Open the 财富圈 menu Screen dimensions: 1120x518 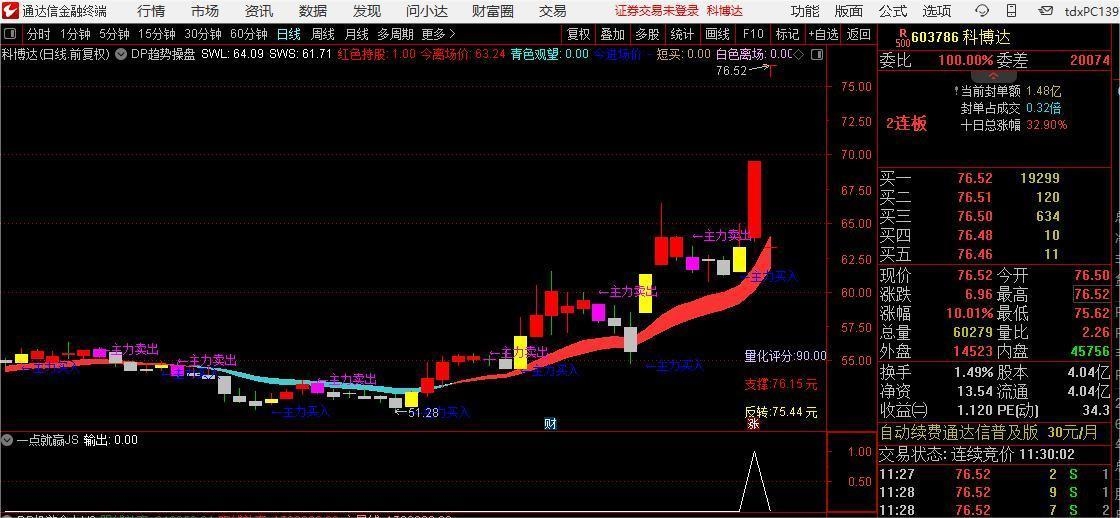(x=493, y=11)
